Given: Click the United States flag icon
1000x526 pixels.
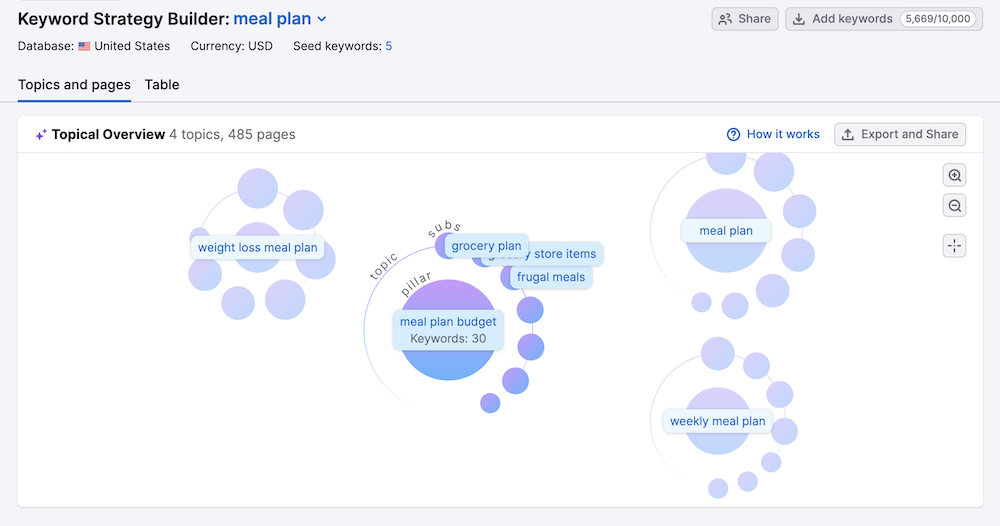Looking at the screenshot, I should click(84, 46).
